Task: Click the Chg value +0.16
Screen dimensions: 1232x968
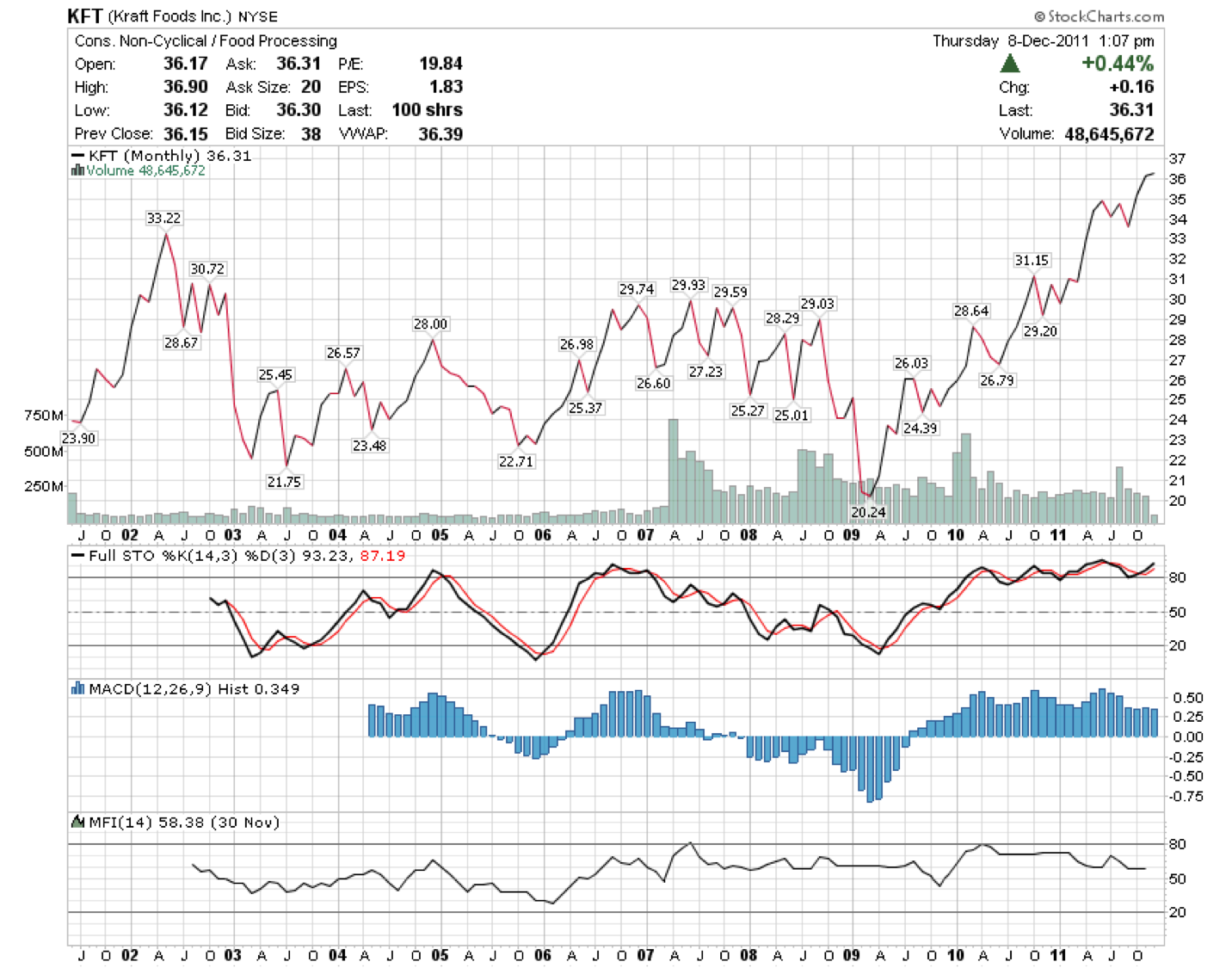Action: click(1131, 87)
